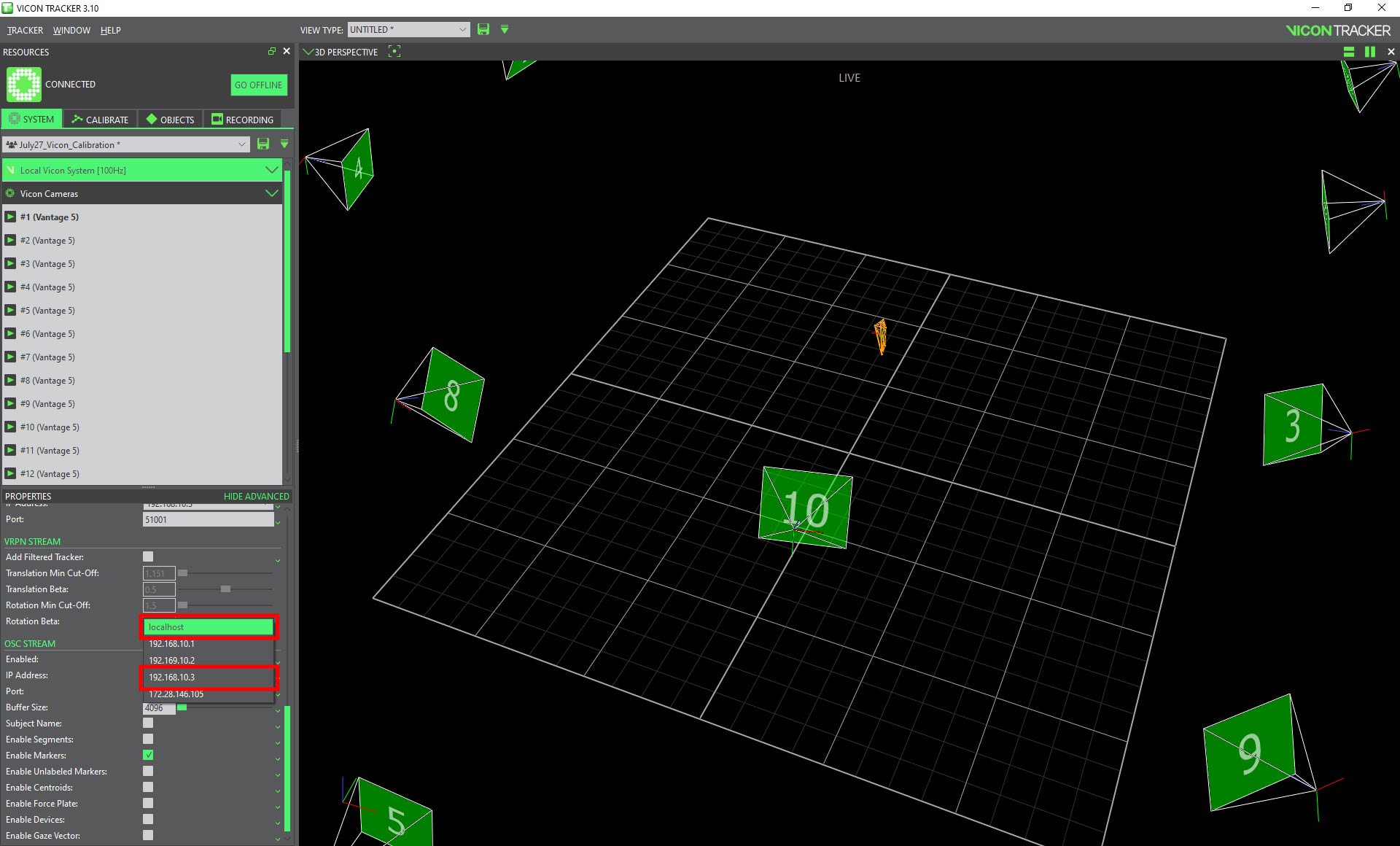Undock the Resources panel
The height and width of the screenshot is (846, 1400).
[272, 52]
